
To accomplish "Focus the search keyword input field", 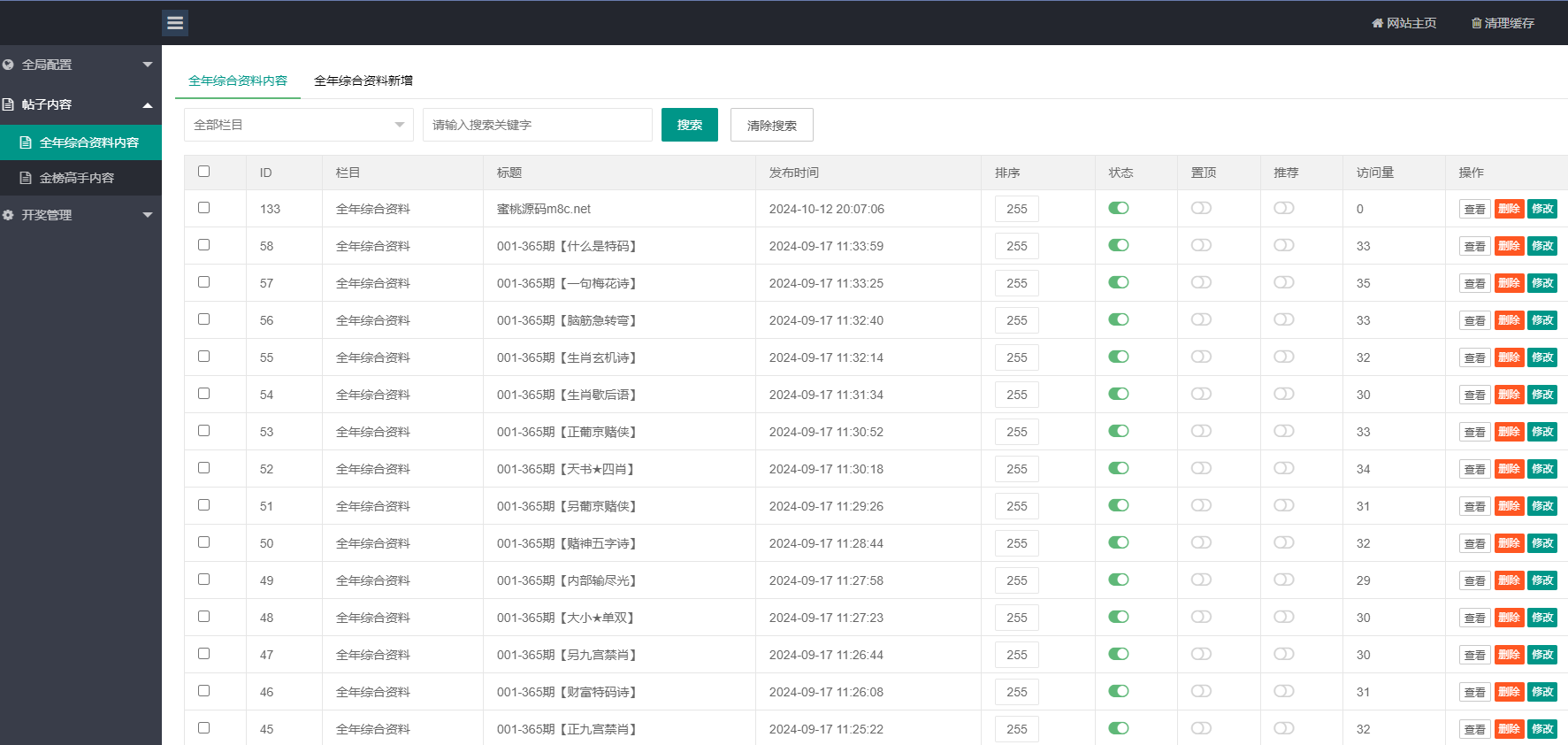I will tap(537, 125).
